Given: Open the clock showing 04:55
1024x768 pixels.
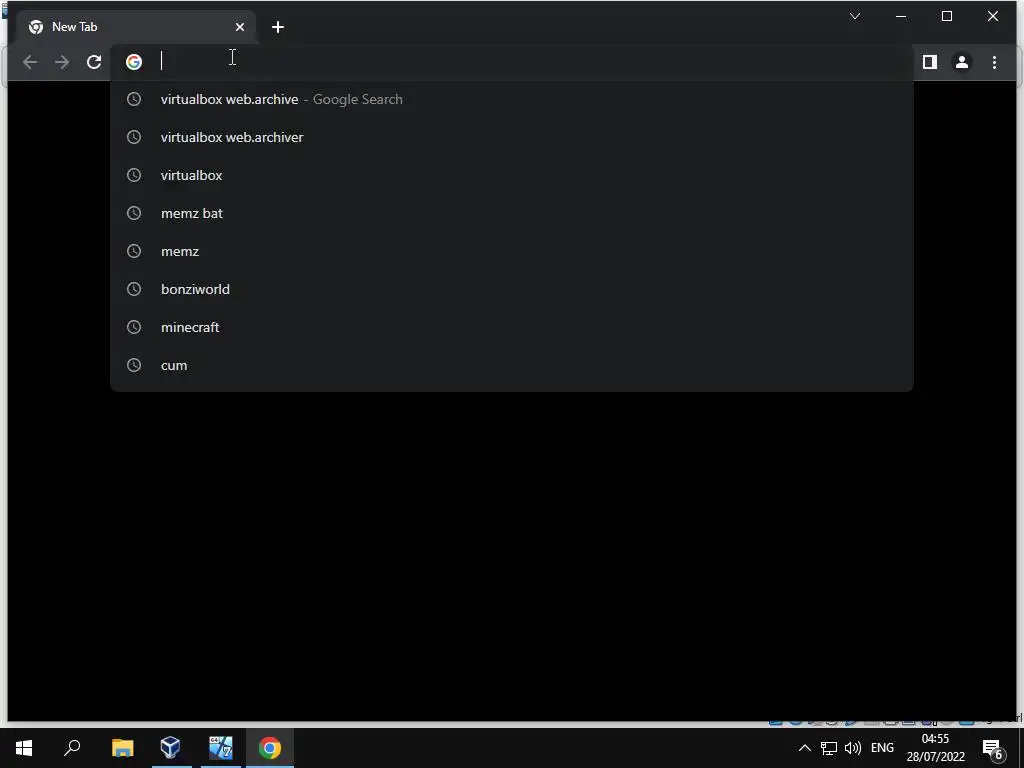Looking at the screenshot, I should 935,748.
